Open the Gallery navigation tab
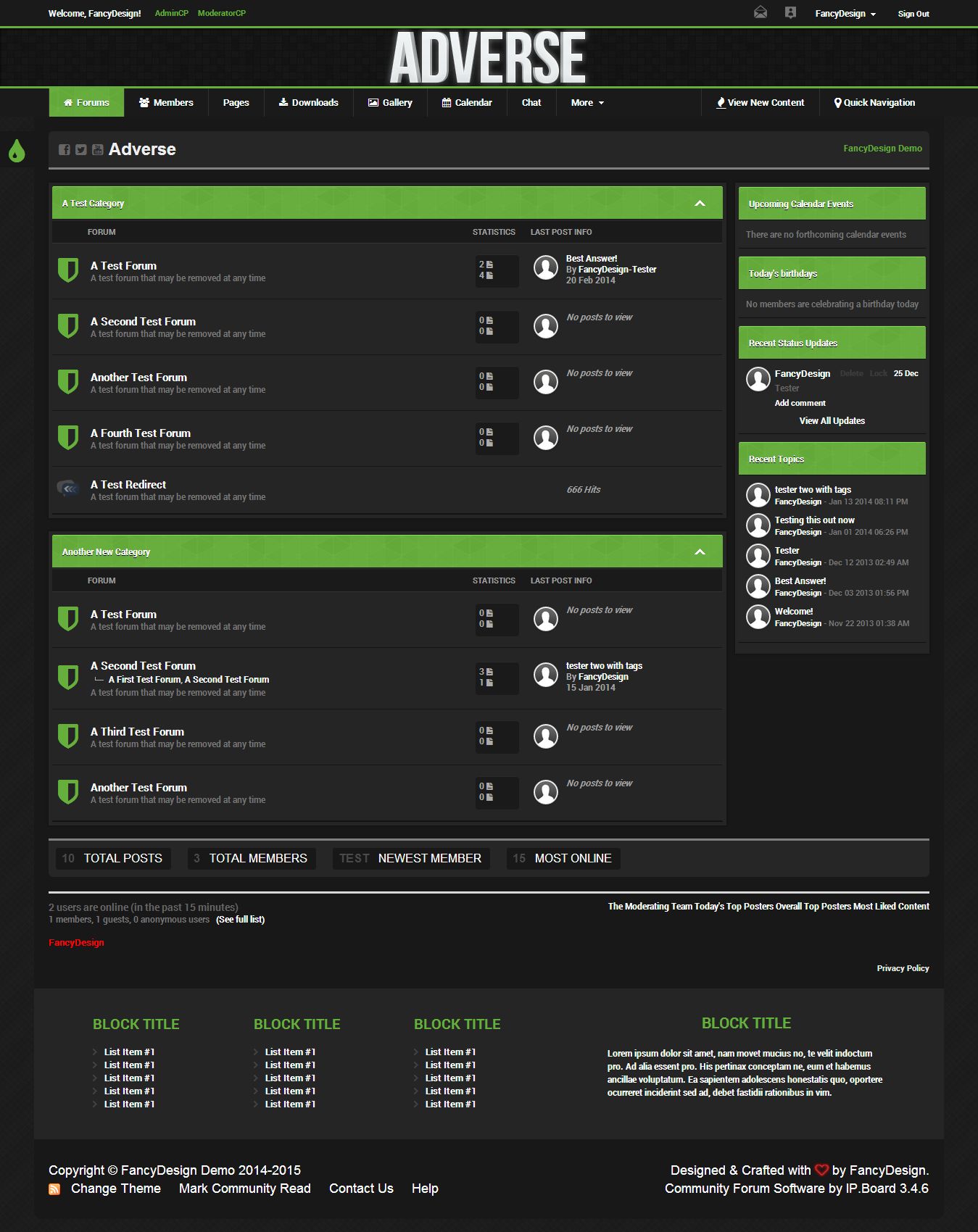 pyautogui.click(x=390, y=103)
